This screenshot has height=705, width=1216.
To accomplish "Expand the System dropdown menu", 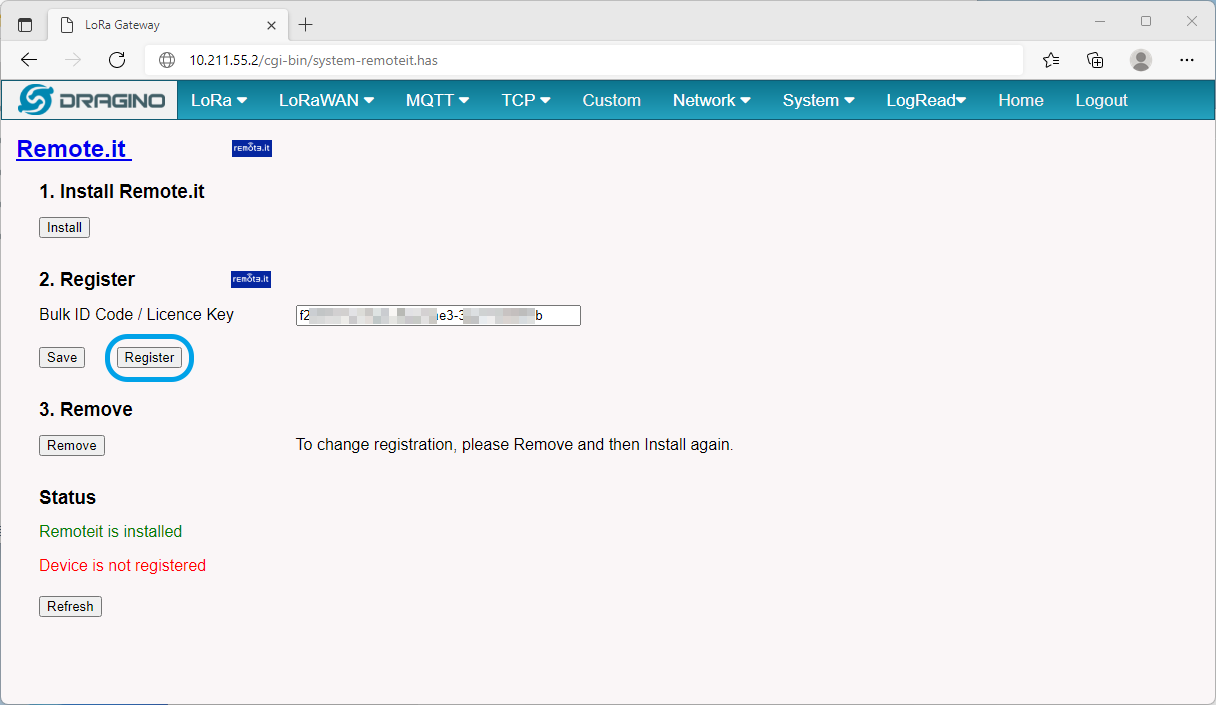I will (818, 100).
